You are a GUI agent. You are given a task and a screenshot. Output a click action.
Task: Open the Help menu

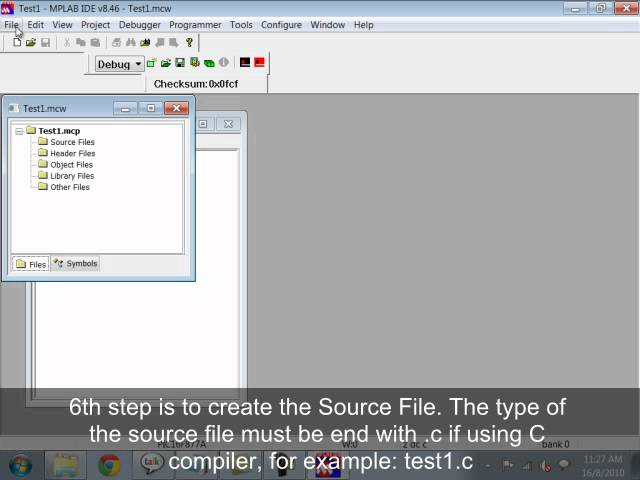click(364, 25)
